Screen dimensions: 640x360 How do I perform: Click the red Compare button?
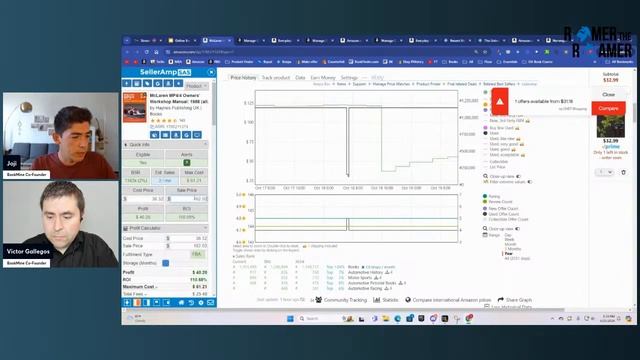click(x=608, y=108)
